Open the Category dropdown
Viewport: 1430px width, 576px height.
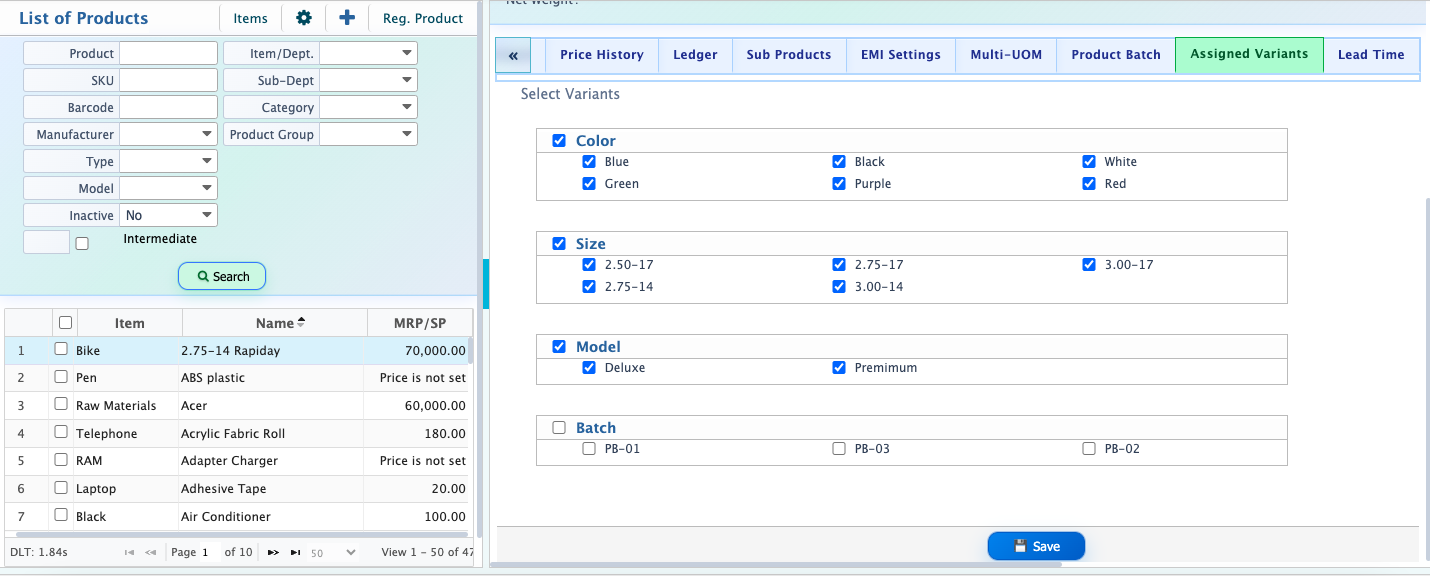click(x=368, y=107)
